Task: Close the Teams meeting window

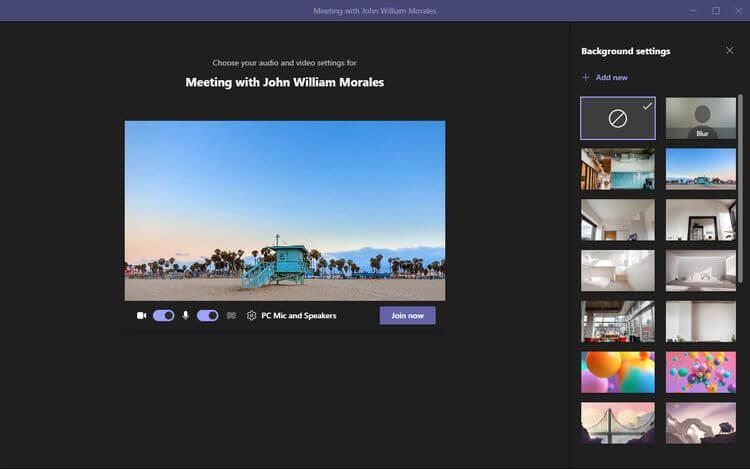Action: 739,11
